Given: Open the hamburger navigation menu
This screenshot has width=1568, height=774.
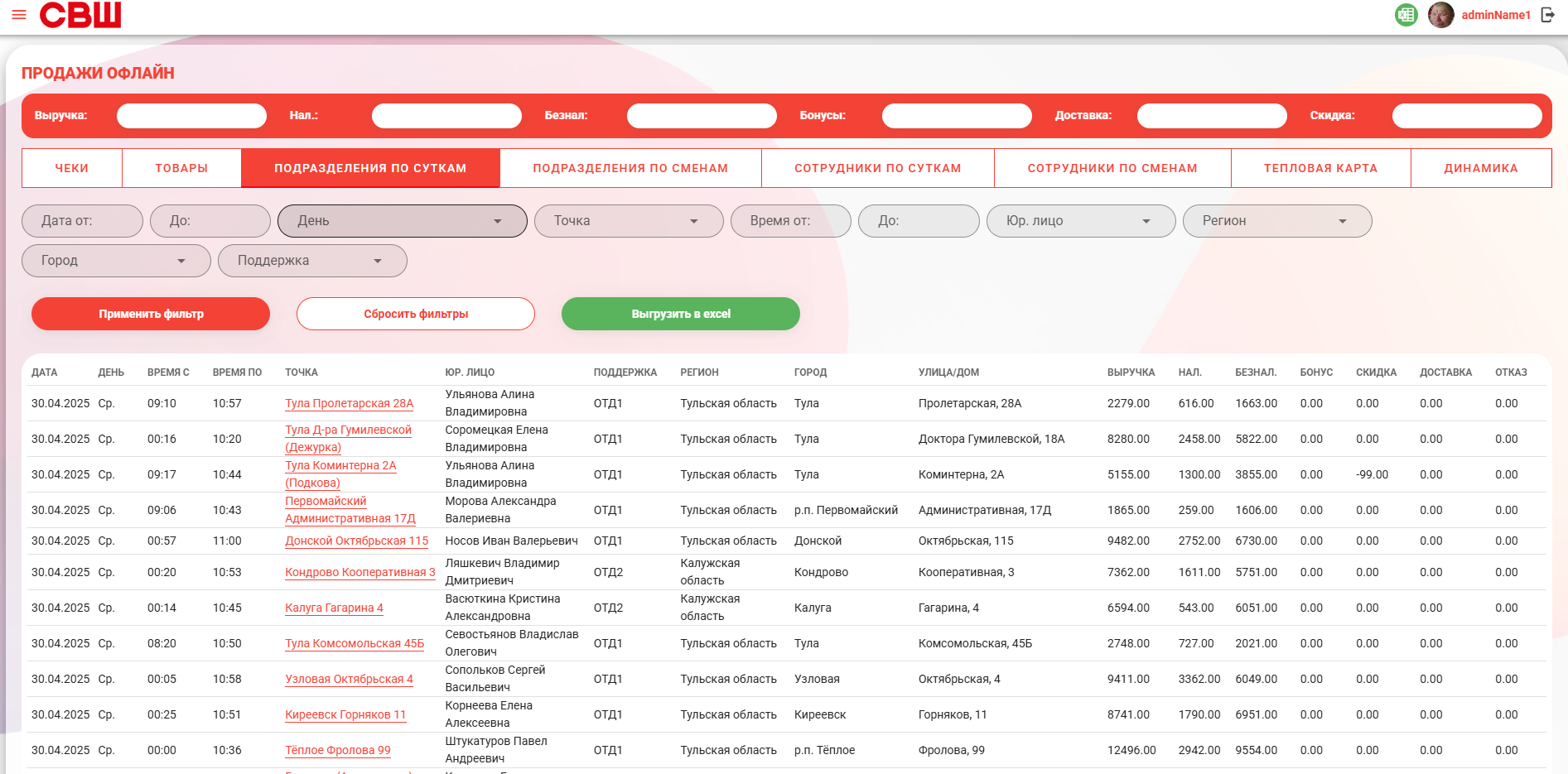Looking at the screenshot, I should pyautogui.click(x=19, y=15).
